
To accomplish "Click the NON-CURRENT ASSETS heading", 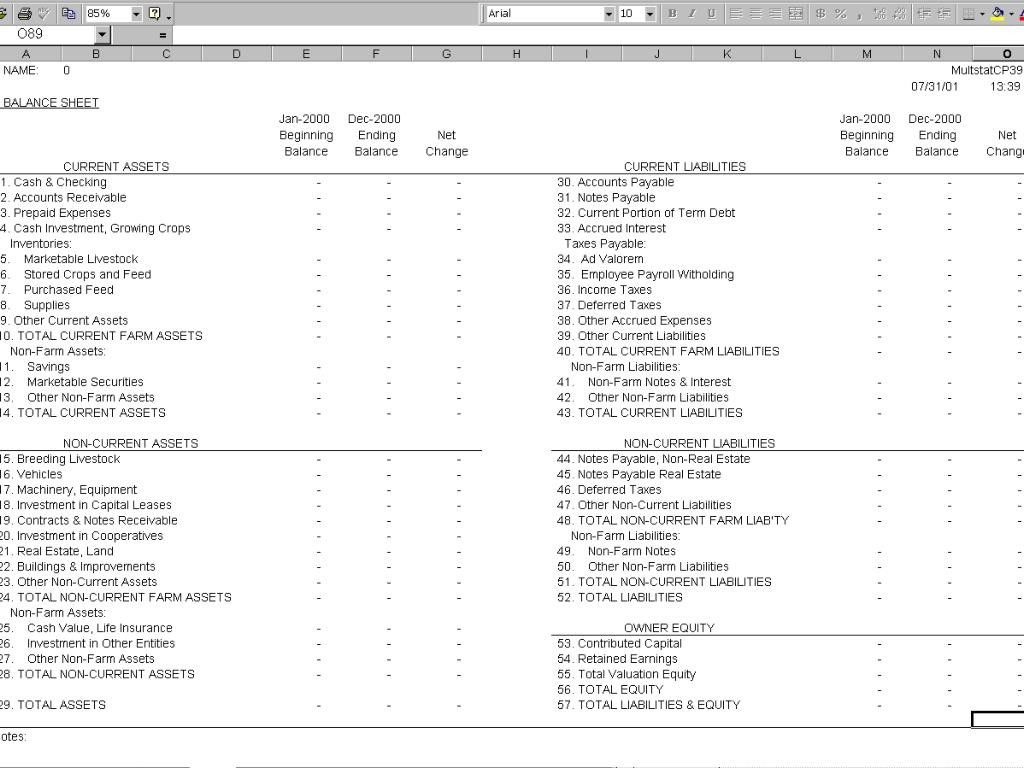I will tap(131, 443).
